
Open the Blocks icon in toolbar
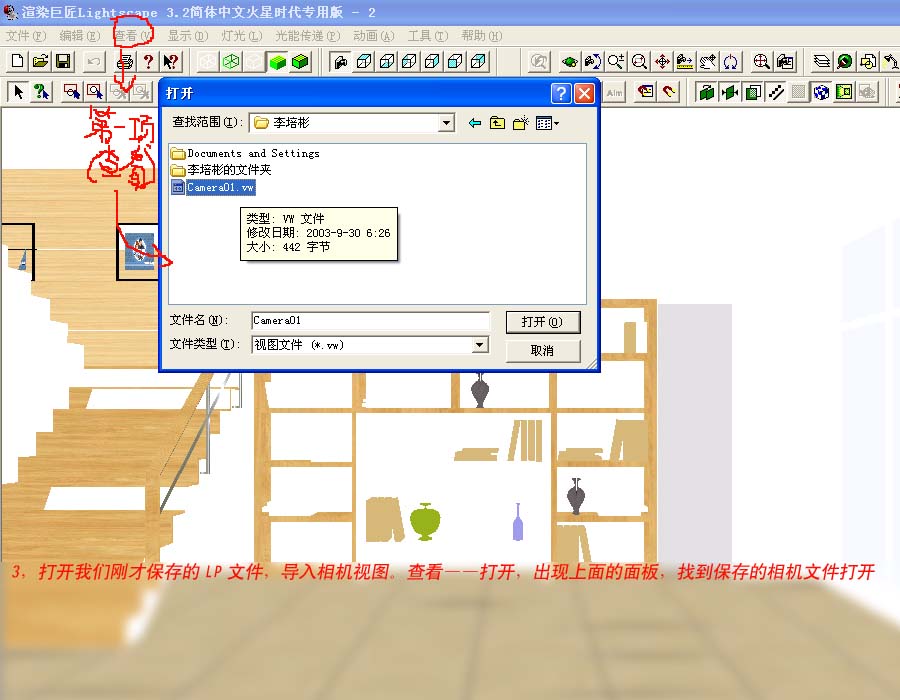coord(868,61)
